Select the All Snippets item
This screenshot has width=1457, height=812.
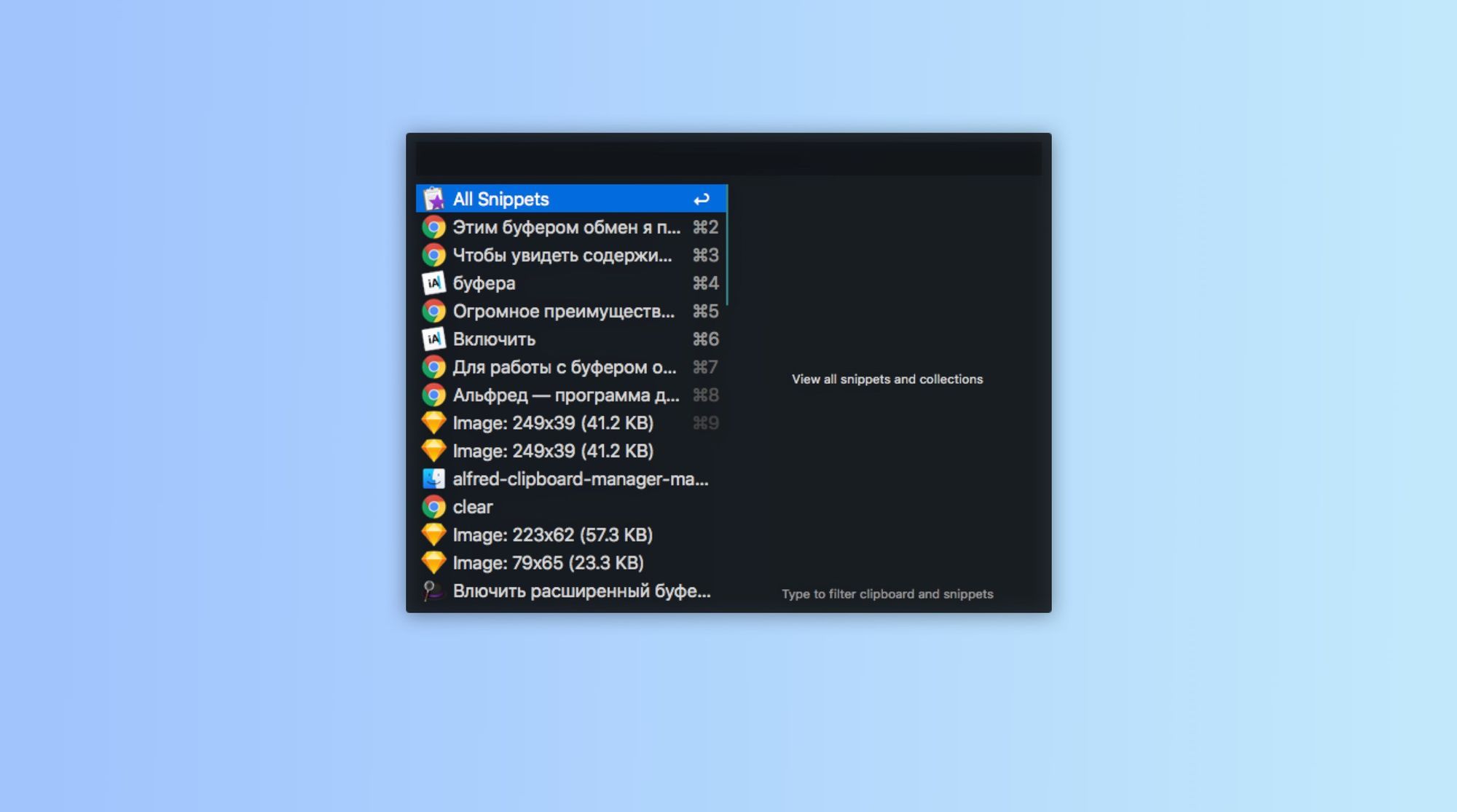[568, 199]
